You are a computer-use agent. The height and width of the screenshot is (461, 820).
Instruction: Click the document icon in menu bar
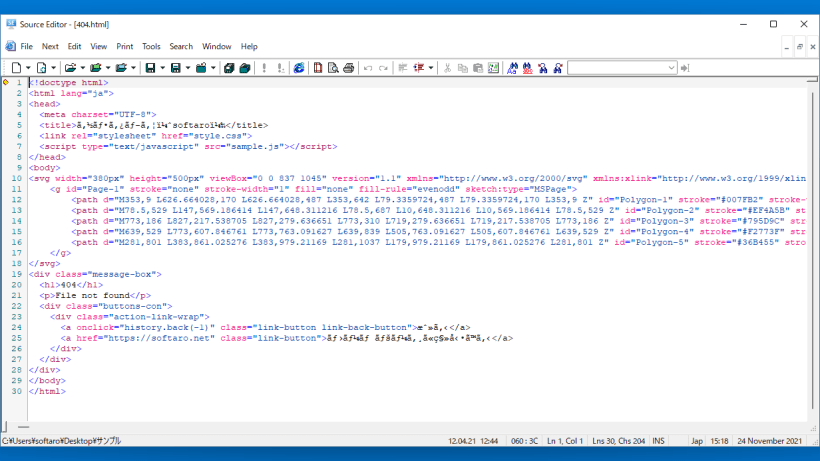click(10, 47)
